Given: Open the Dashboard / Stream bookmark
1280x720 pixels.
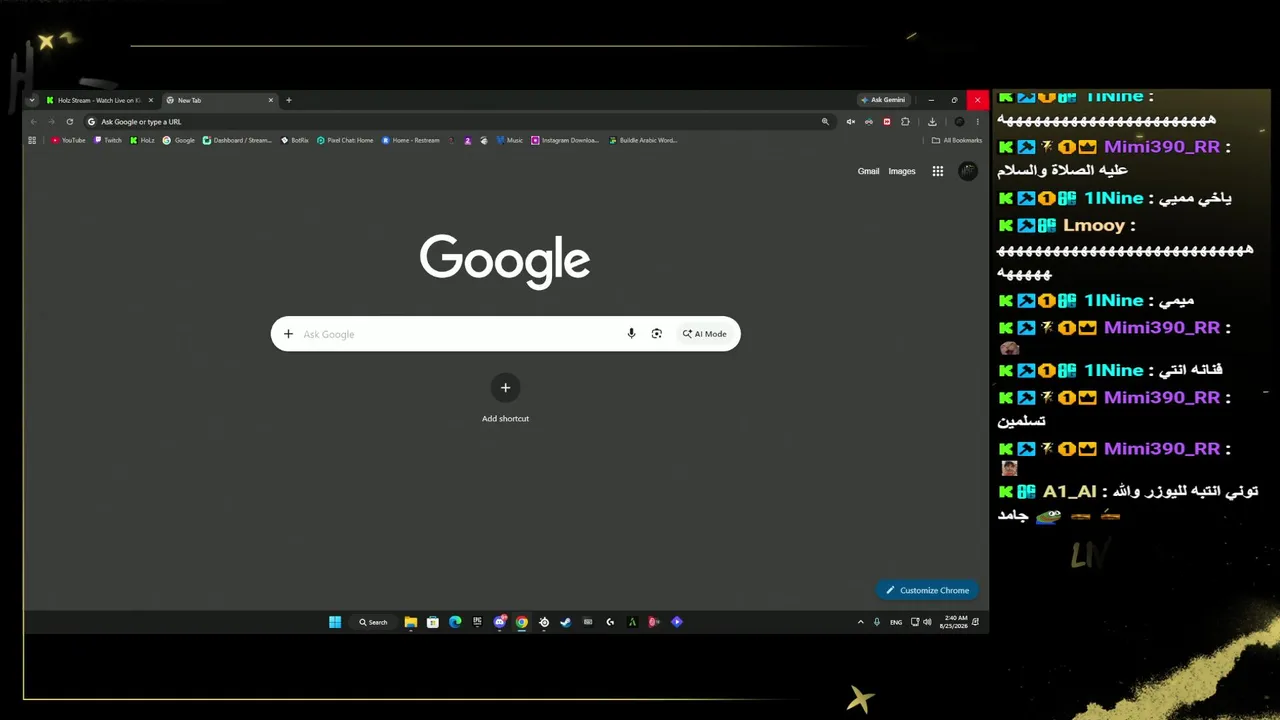Looking at the screenshot, I should pos(237,140).
